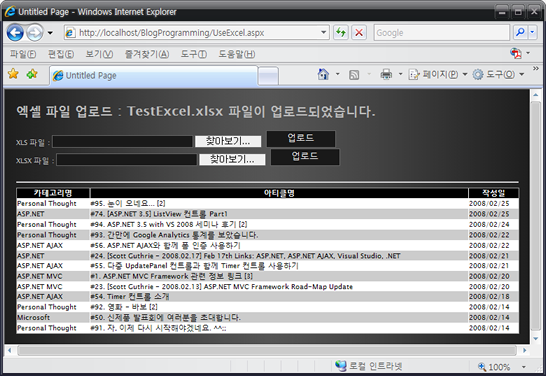Click the 카테고리명 column header
The height and width of the screenshot is (376, 546).
click(53, 193)
